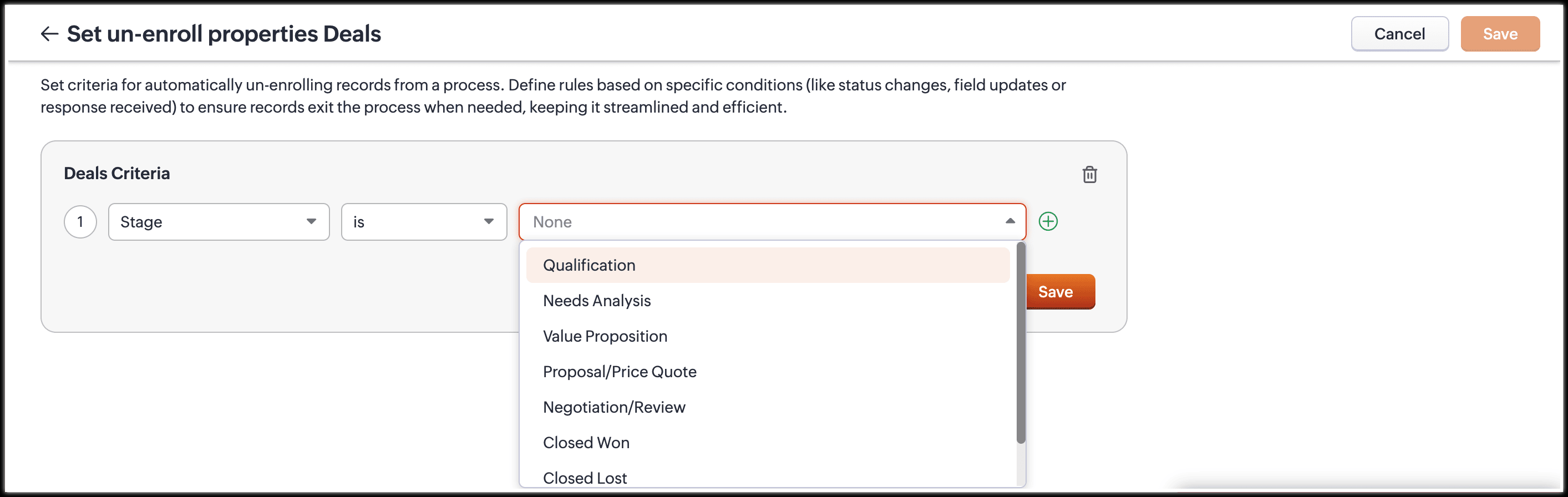
Task: Click the Stage dropdown caret arrow
Action: click(x=311, y=222)
